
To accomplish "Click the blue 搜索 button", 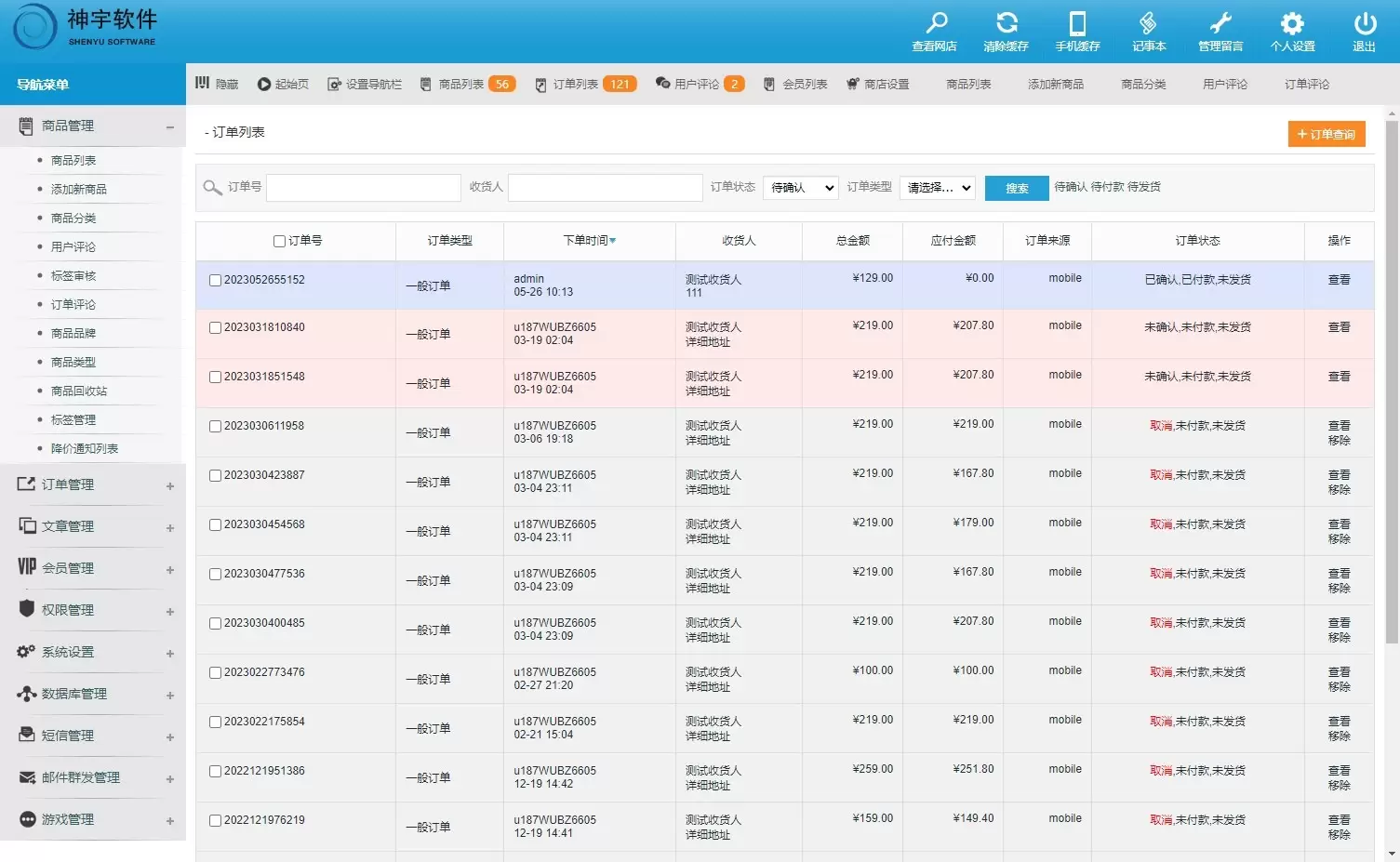I will pyautogui.click(x=1017, y=189).
